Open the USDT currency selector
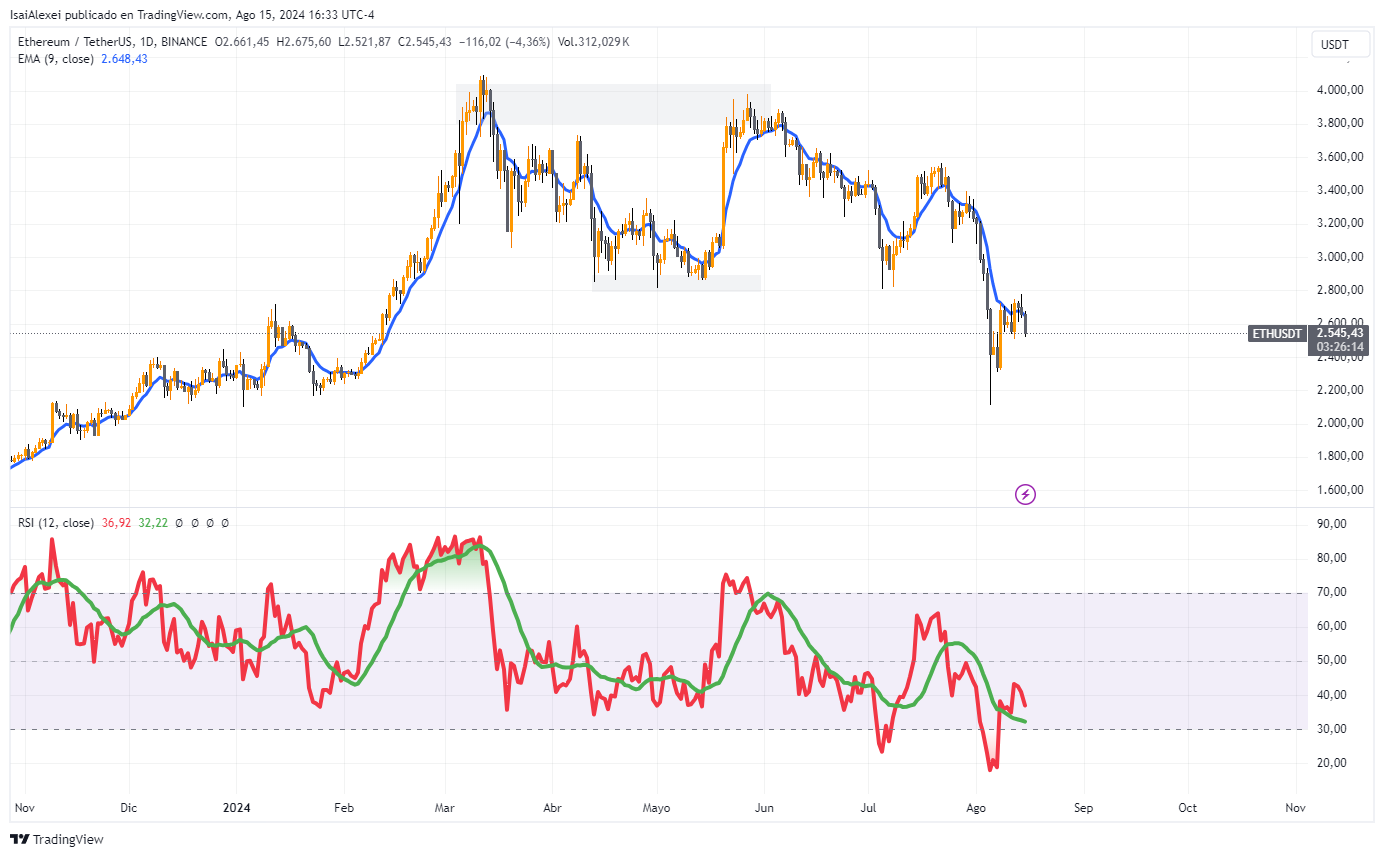The image size is (1384, 857). coord(1341,44)
